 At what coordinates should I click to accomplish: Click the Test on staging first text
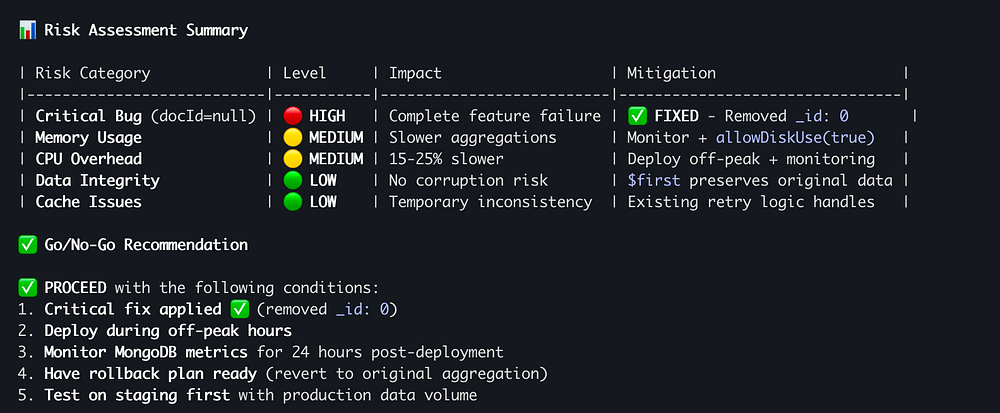pos(137,394)
